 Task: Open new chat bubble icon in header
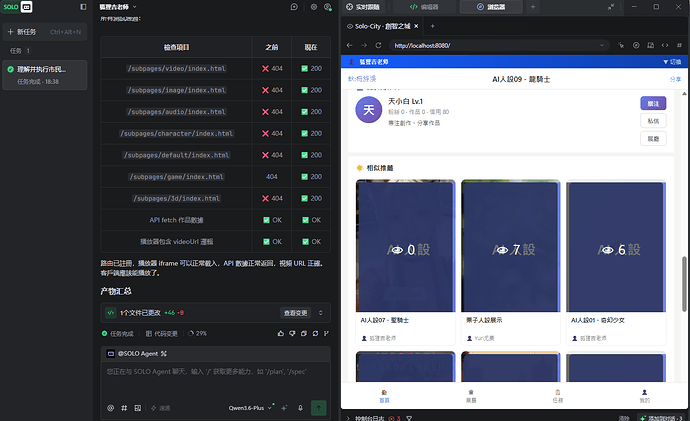294,7
